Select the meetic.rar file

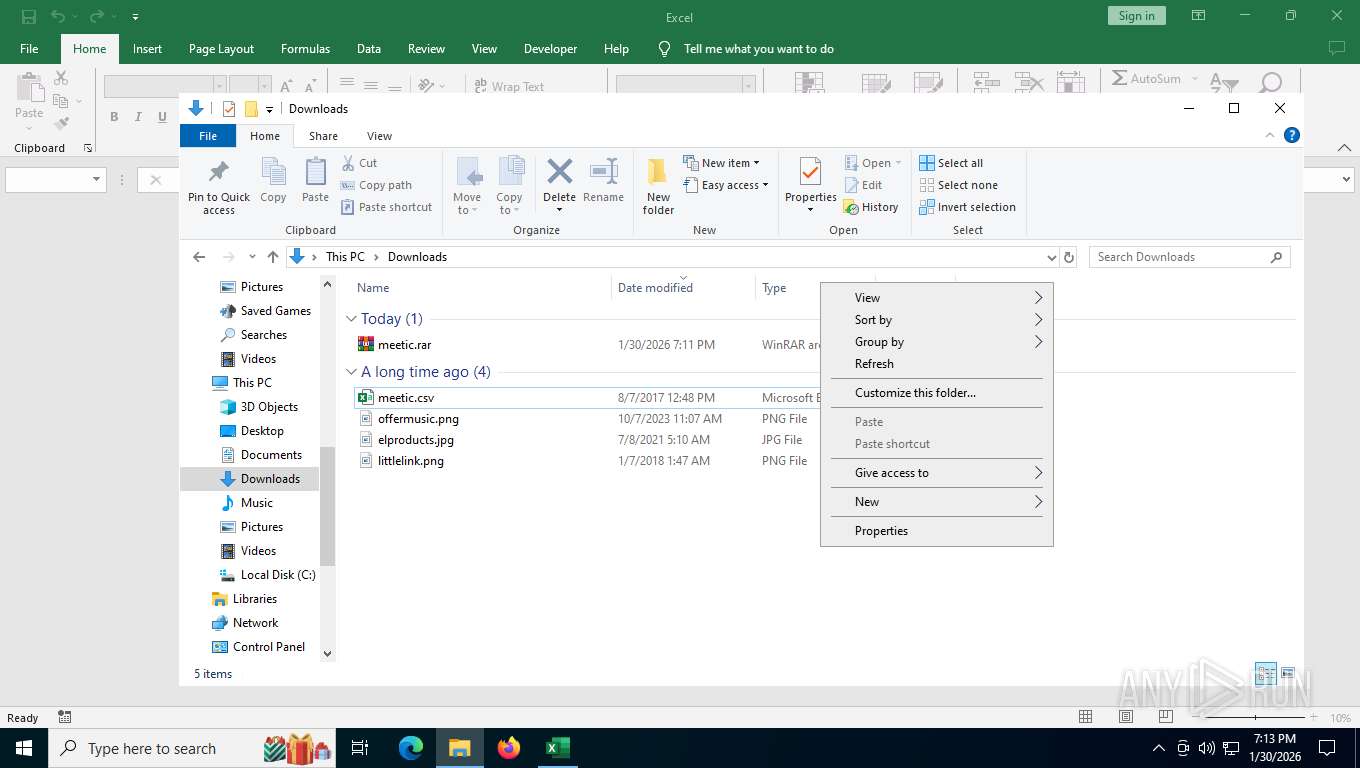pos(404,345)
